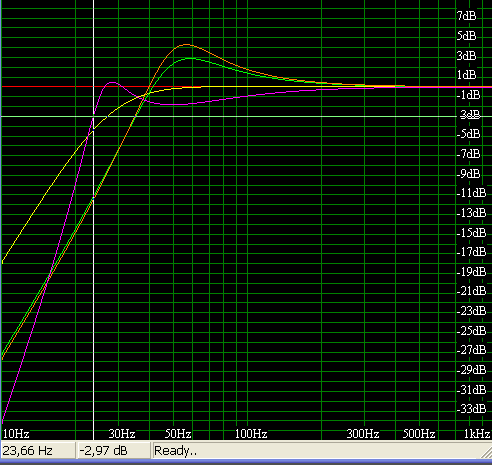Click the 100Hz axis label
Viewport: 492px width, 465px height.
coord(251,434)
